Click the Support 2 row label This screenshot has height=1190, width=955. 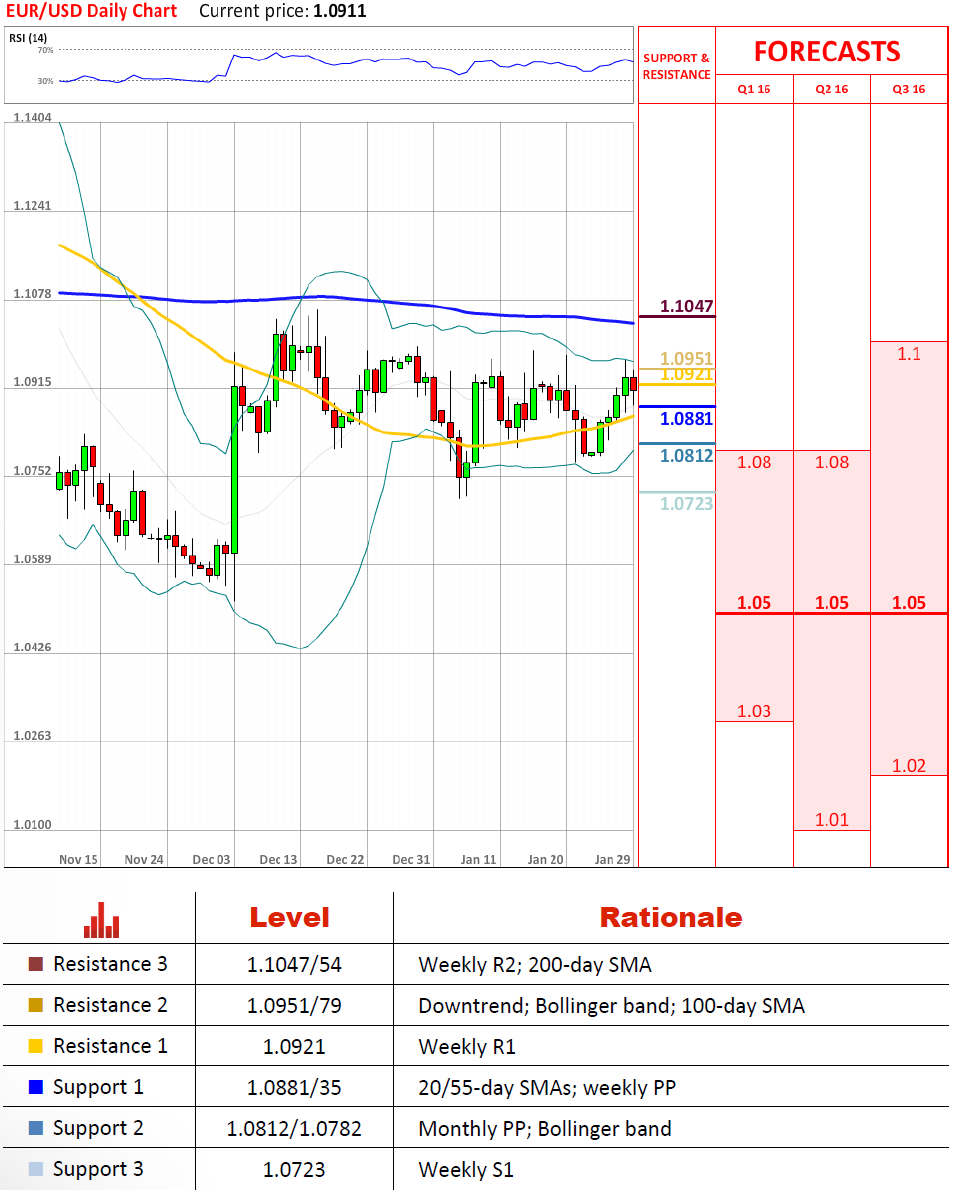click(98, 1129)
